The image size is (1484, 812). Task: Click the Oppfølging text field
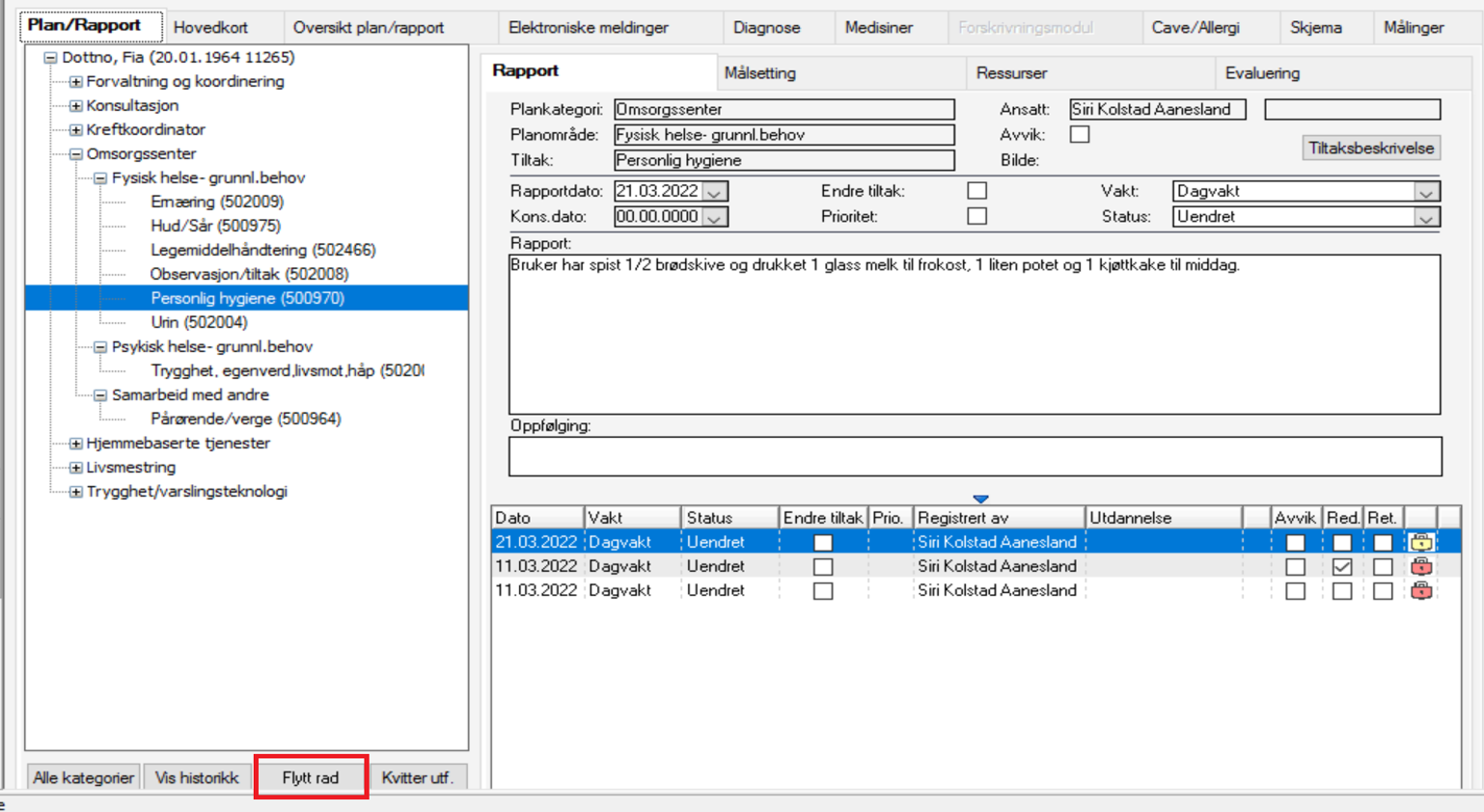click(x=975, y=456)
